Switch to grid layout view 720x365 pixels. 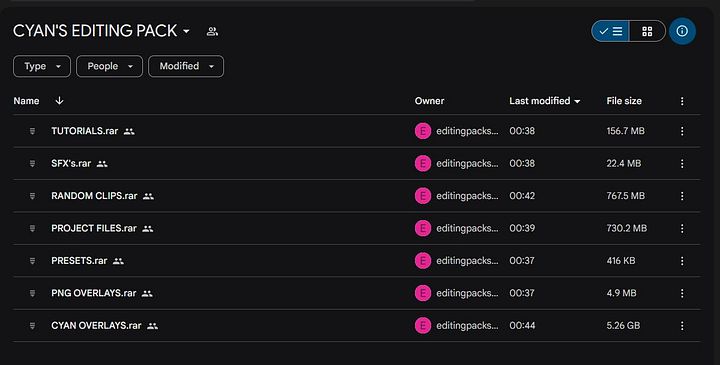pos(647,31)
